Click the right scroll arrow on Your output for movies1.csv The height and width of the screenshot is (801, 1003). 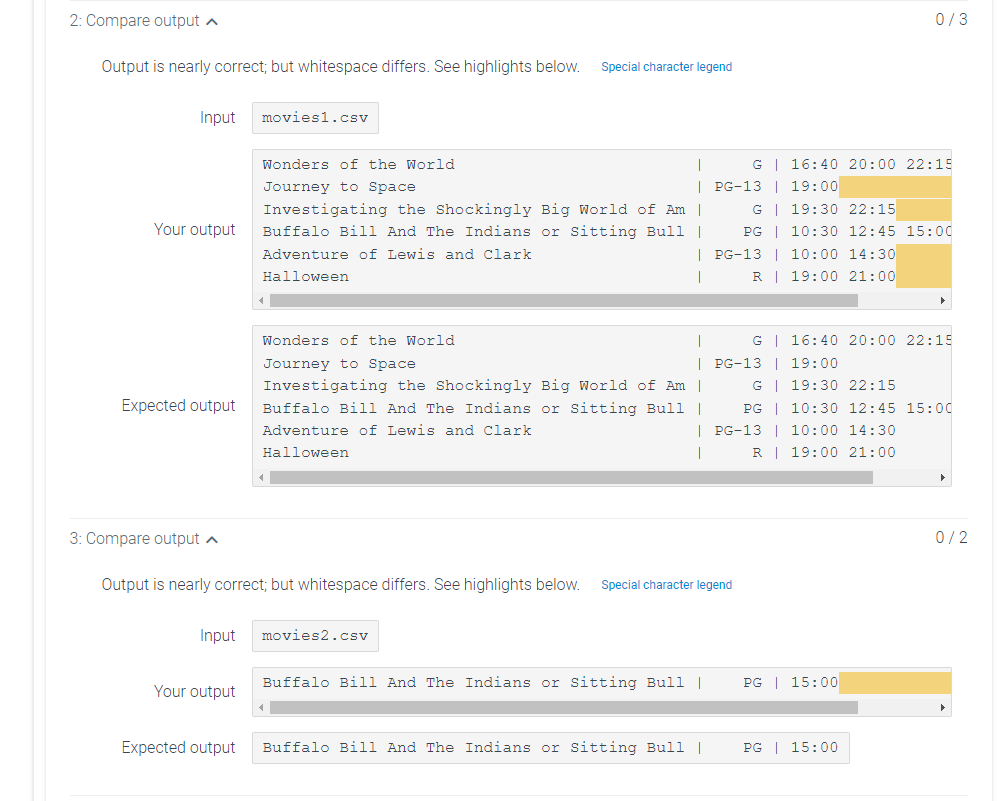(940, 299)
